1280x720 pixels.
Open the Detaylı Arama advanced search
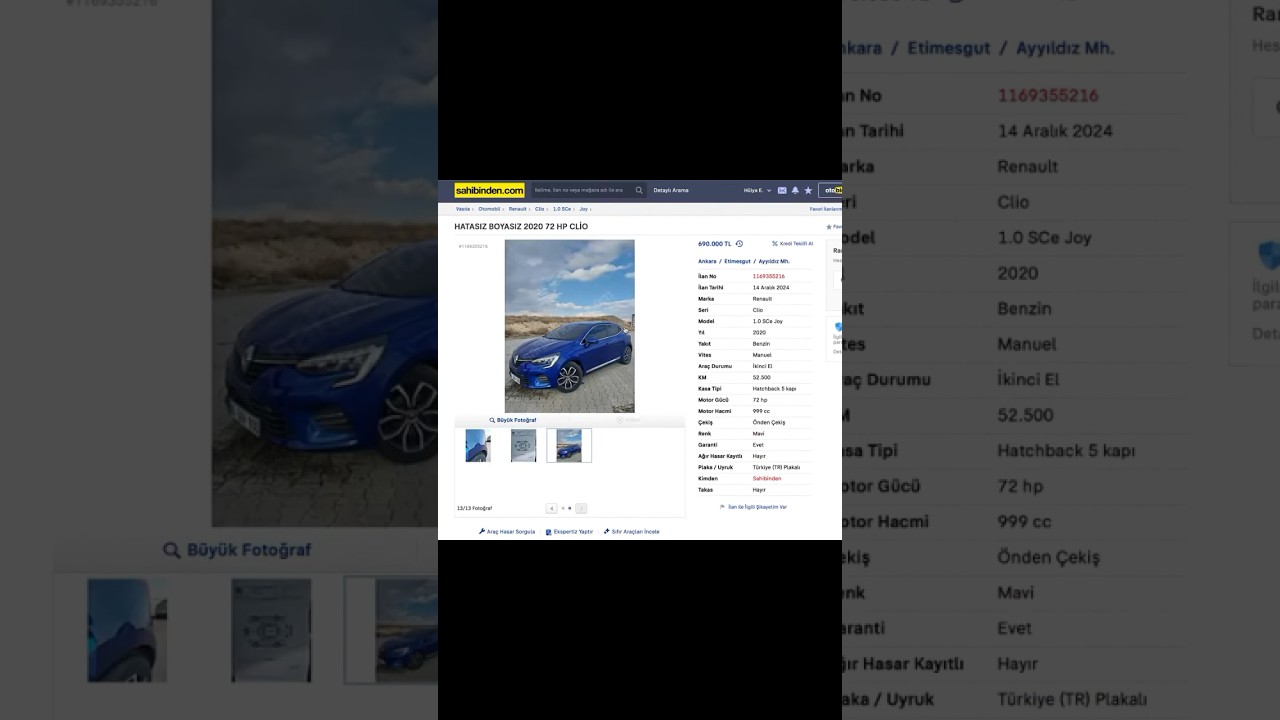pos(671,190)
